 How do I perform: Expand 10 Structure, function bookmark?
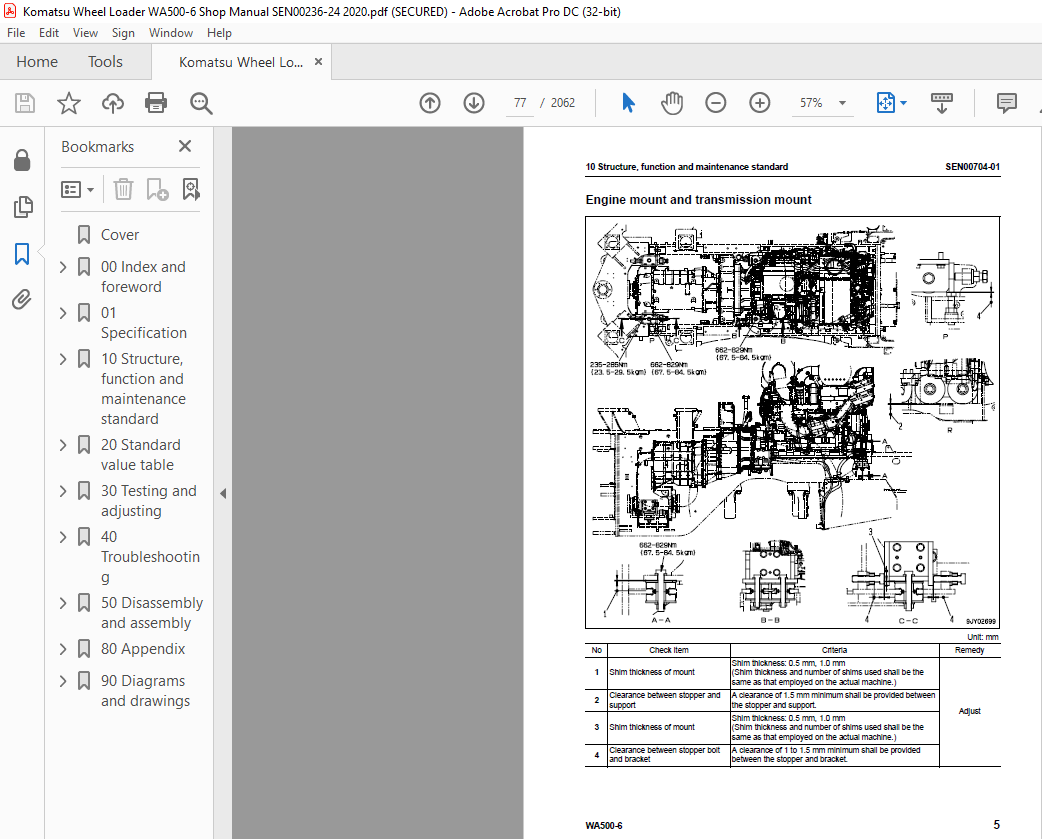click(63, 359)
